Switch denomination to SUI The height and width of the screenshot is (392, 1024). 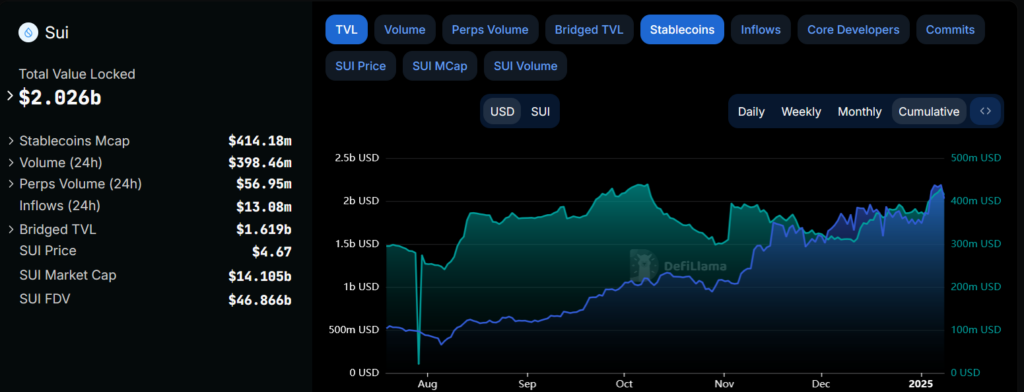click(x=540, y=111)
